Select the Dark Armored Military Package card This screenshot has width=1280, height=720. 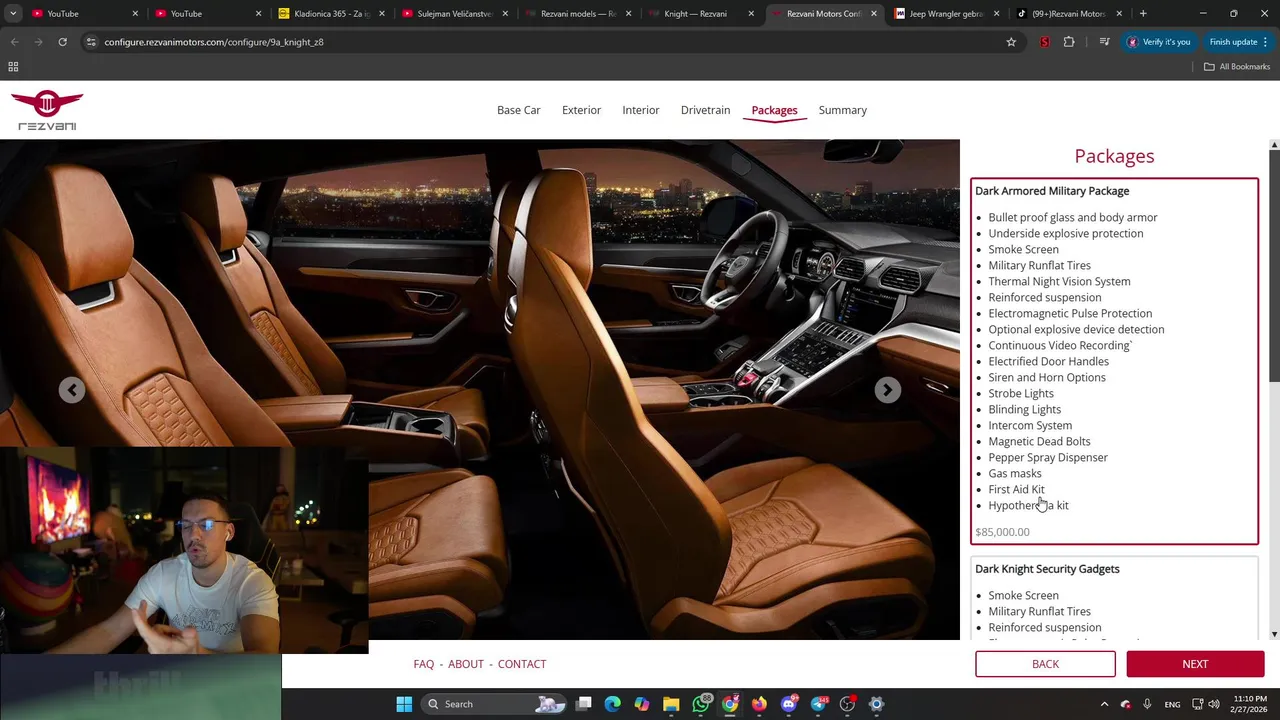click(x=1114, y=361)
